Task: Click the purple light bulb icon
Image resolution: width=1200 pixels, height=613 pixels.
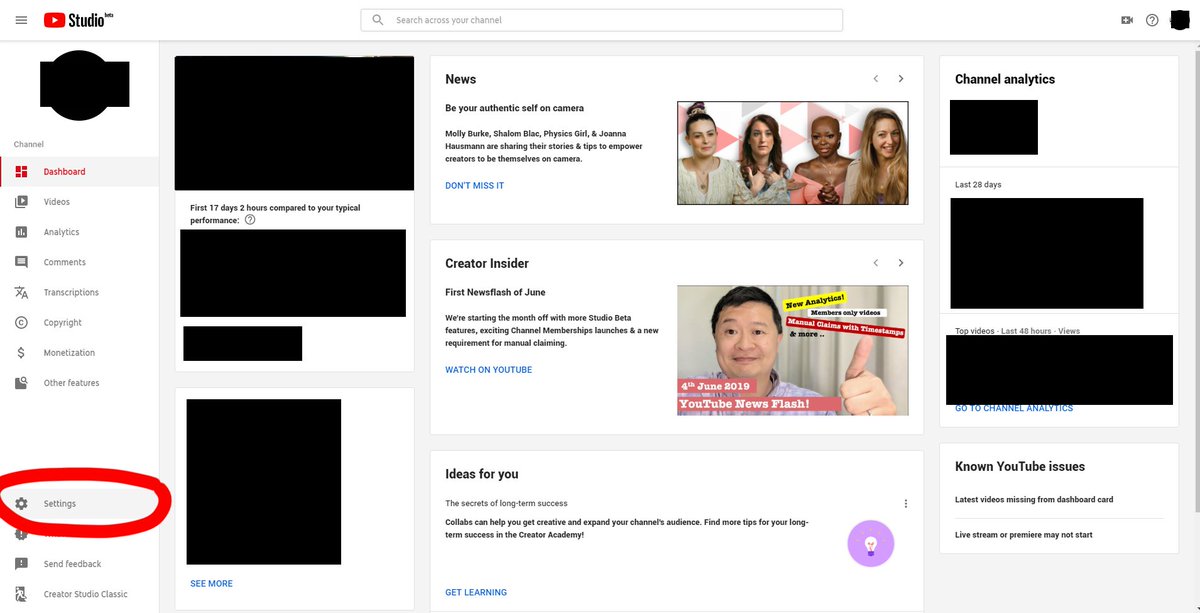Action: coord(870,545)
